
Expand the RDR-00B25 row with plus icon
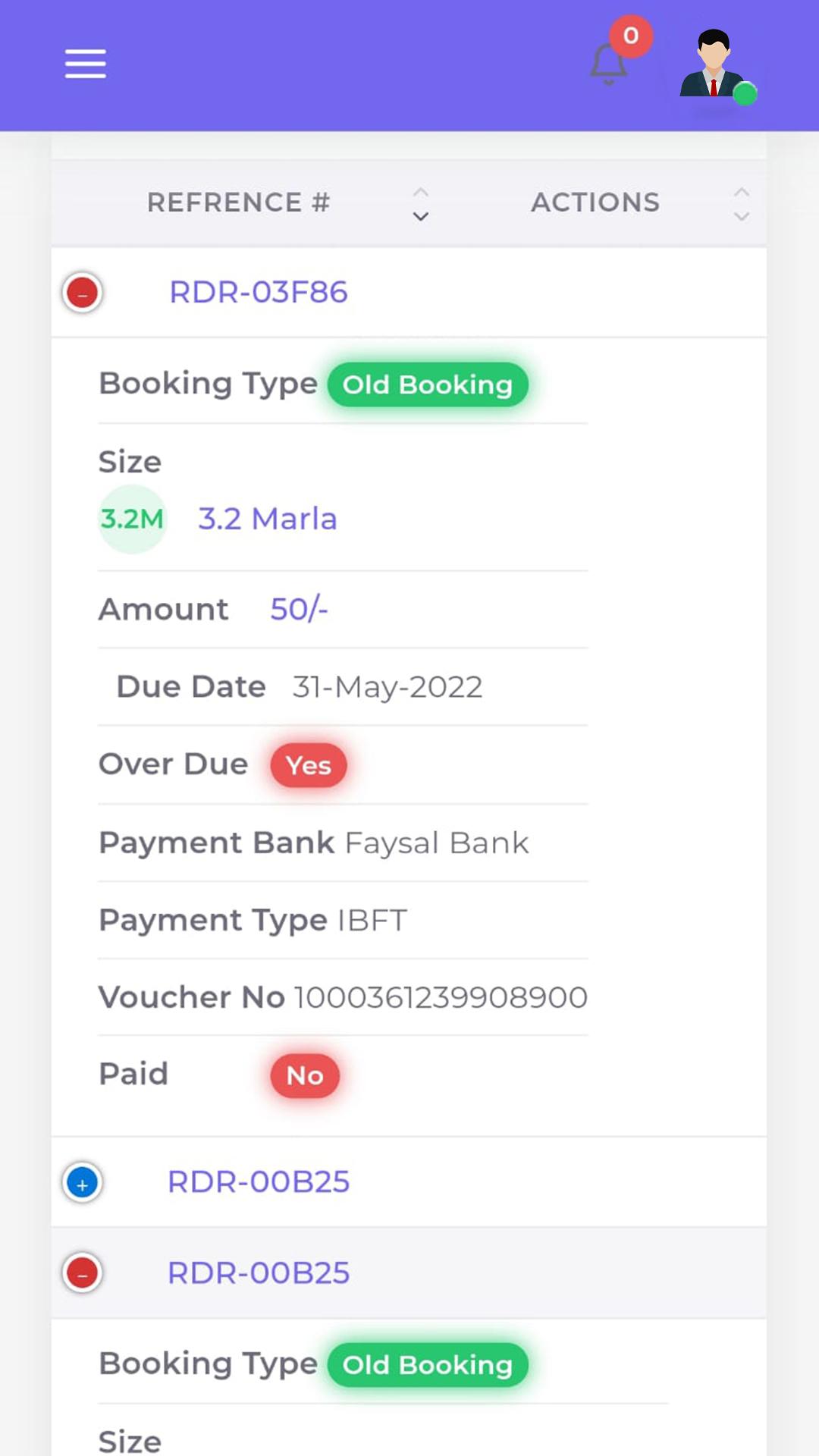point(83,1183)
